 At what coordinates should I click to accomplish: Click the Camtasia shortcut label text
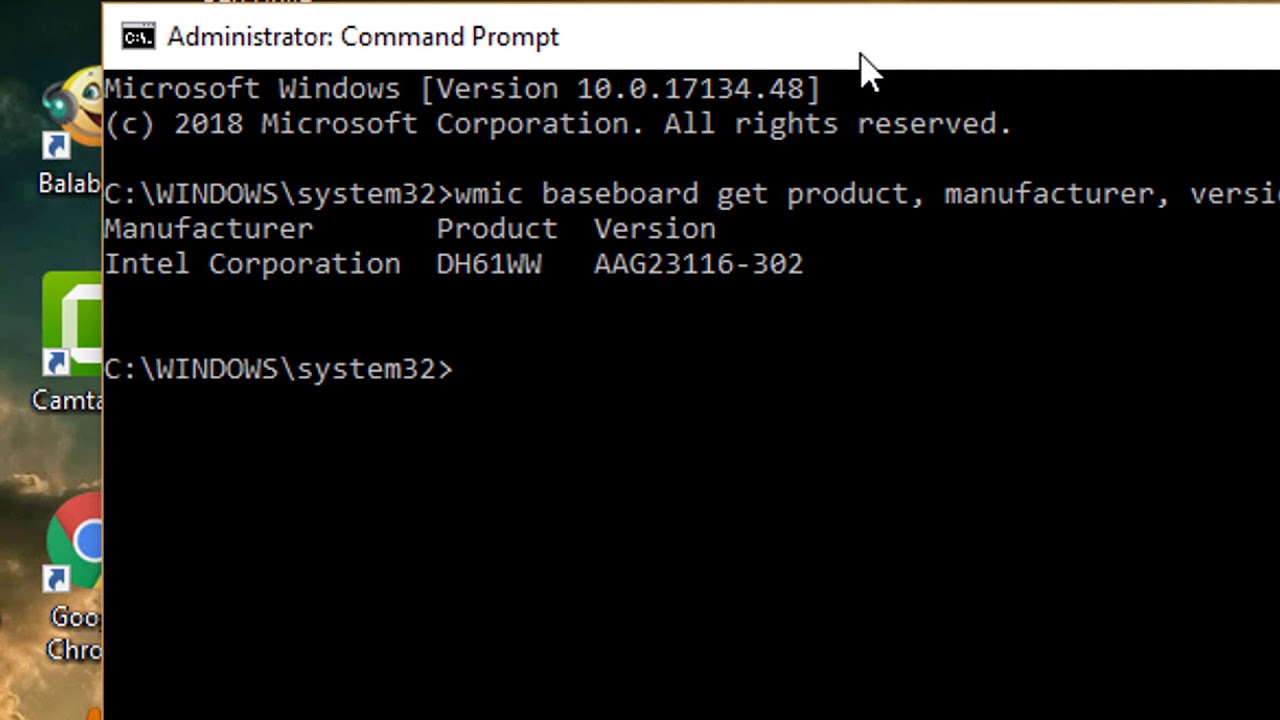coord(67,400)
